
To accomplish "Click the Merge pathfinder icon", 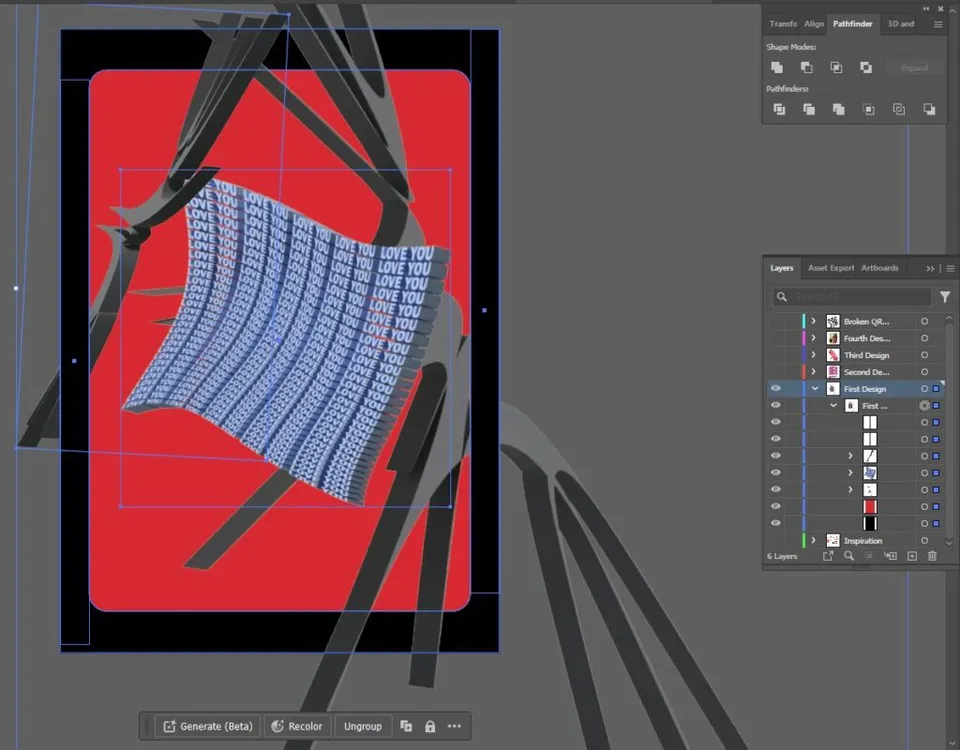I will pyautogui.click(x=838, y=109).
